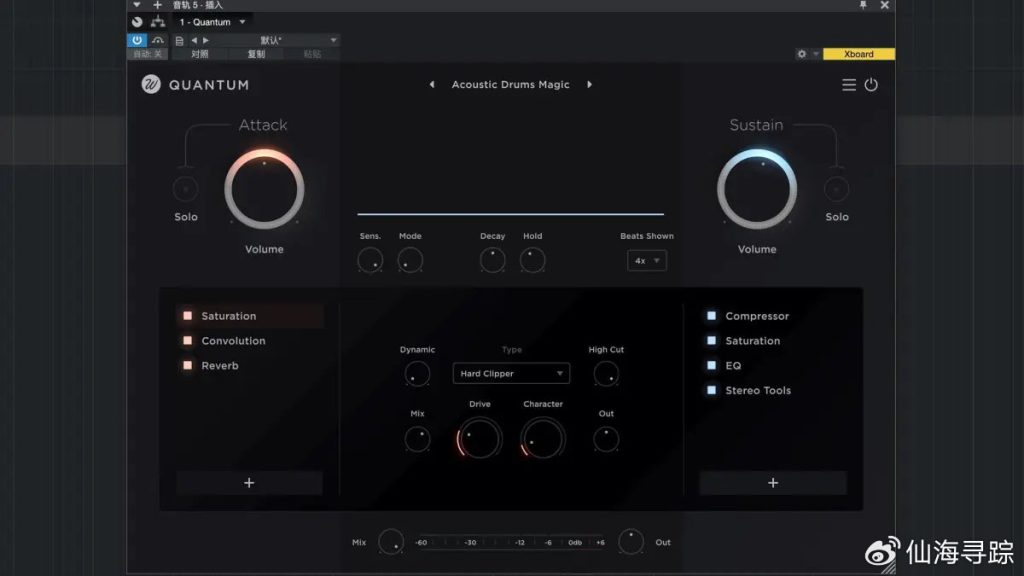The image size is (1024, 576).
Task: Click the Acoustic Drums Magic preset name
Action: point(511,84)
